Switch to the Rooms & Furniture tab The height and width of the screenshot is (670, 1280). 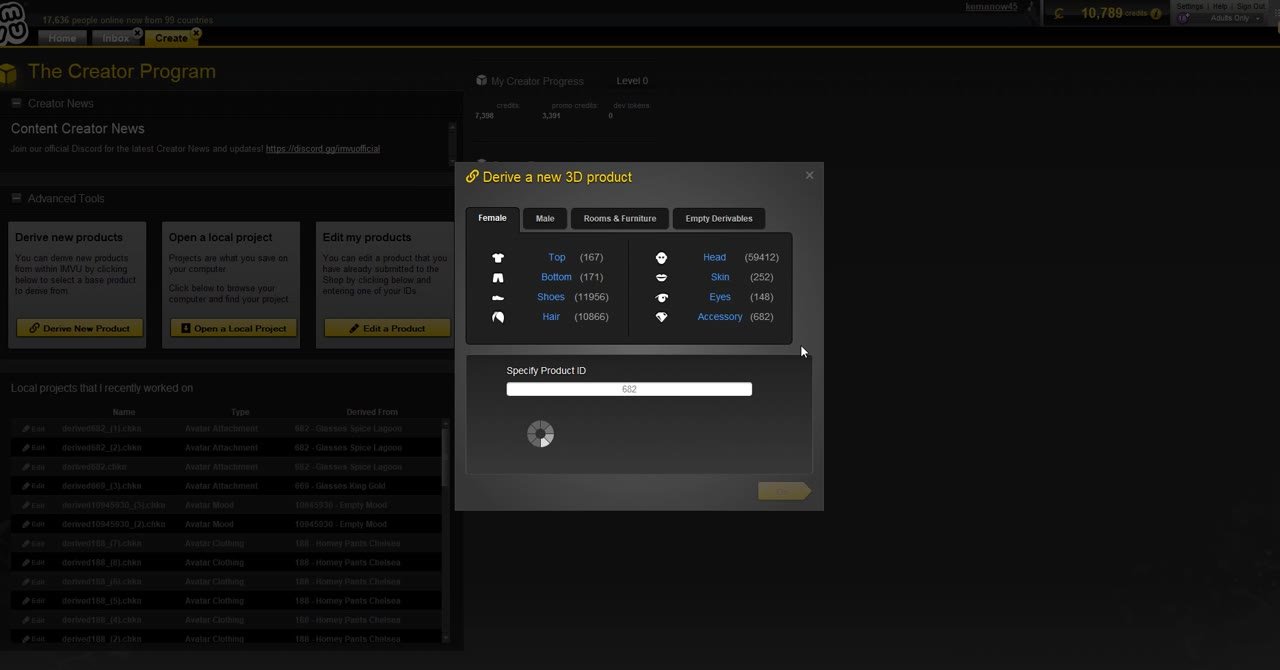click(620, 218)
